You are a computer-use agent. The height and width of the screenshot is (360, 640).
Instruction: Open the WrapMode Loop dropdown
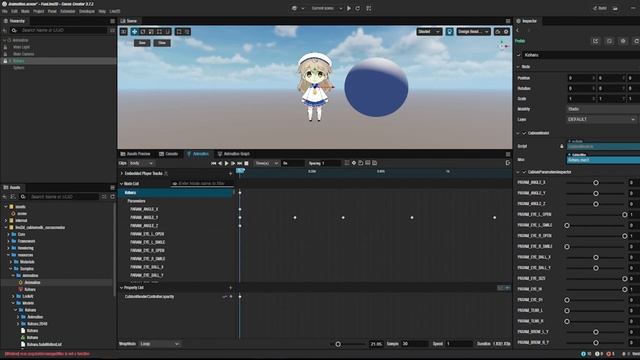point(160,344)
